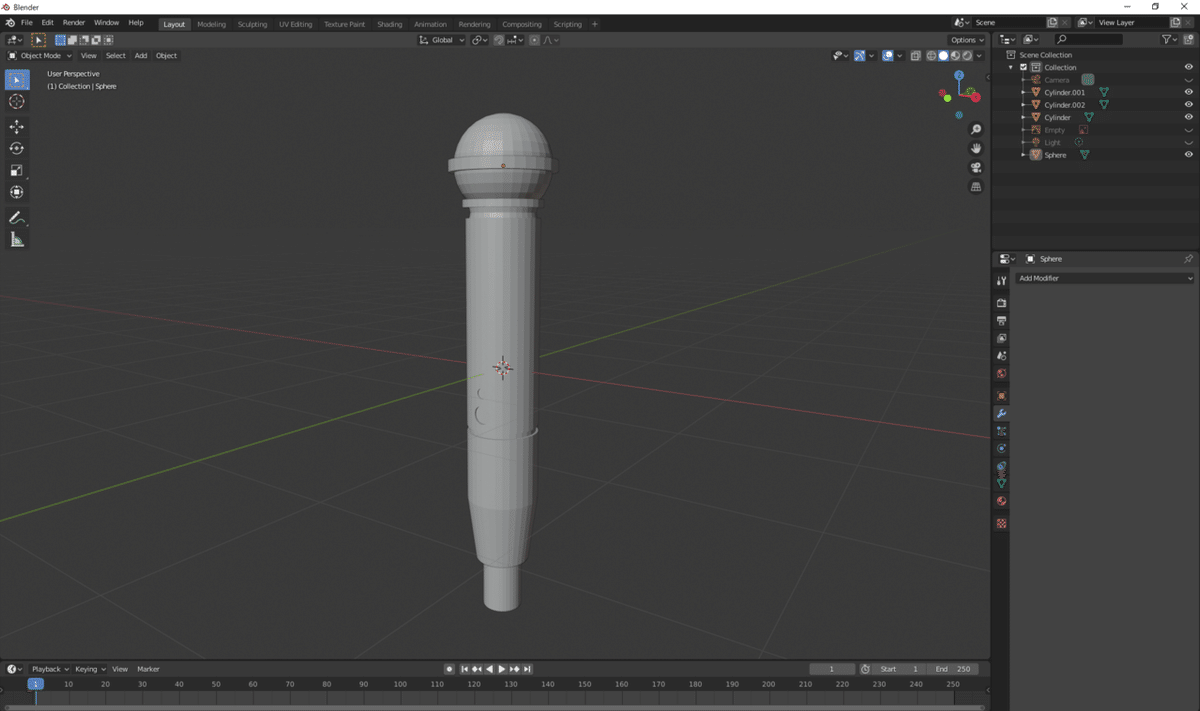Activate the 3D Cursor tool

(x=17, y=102)
